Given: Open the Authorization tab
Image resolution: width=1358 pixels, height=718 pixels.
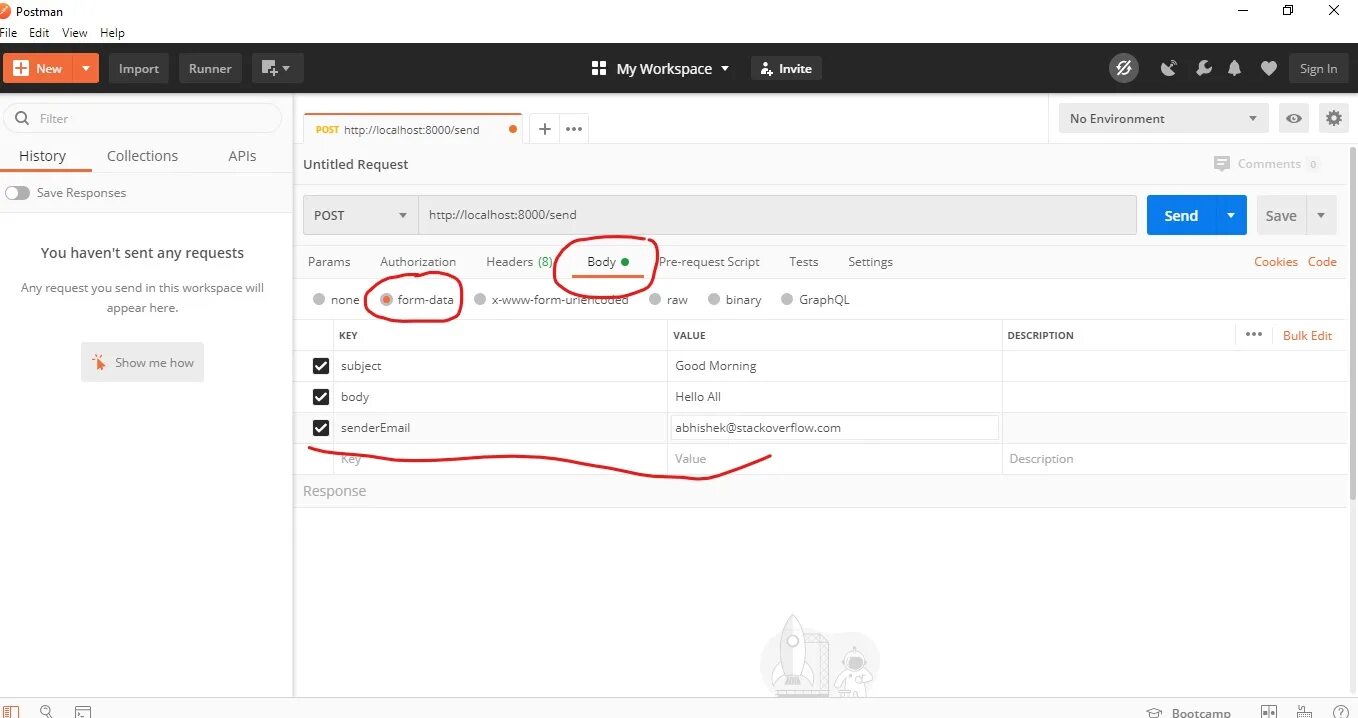Looking at the screenshot, I should coord(418,262).
